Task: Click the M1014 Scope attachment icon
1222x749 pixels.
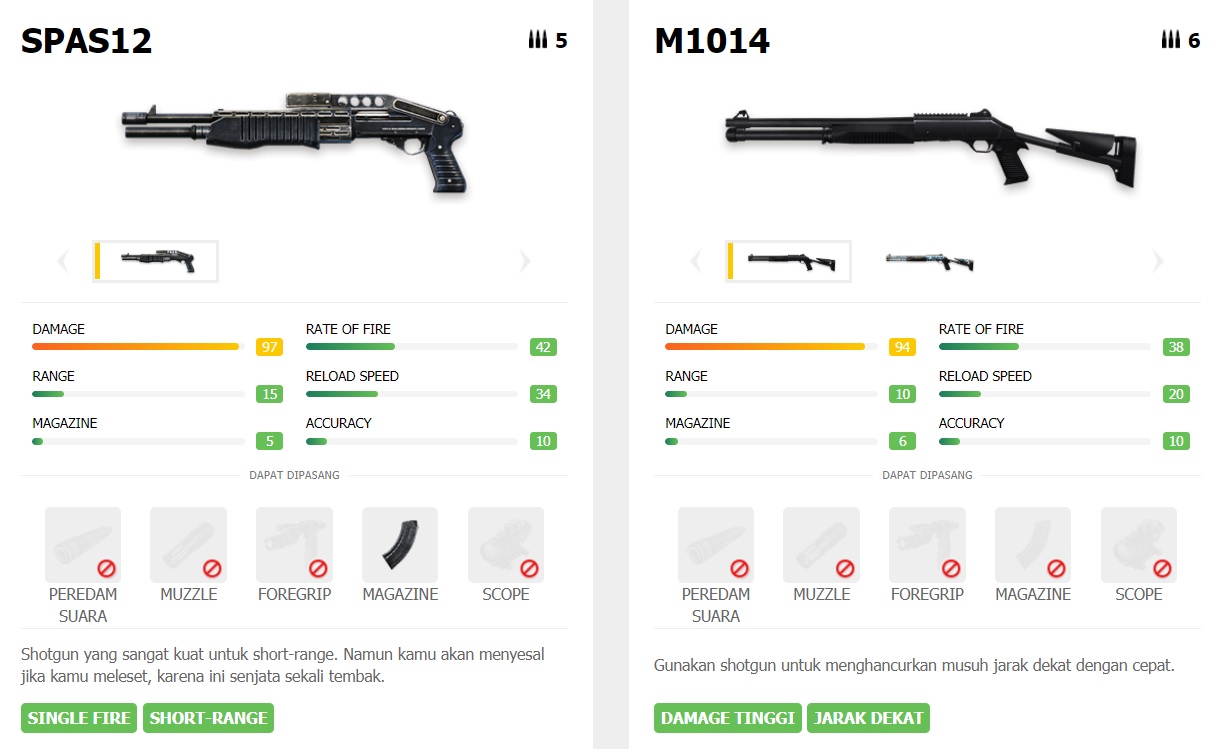Action: [x=1139, y=545]
